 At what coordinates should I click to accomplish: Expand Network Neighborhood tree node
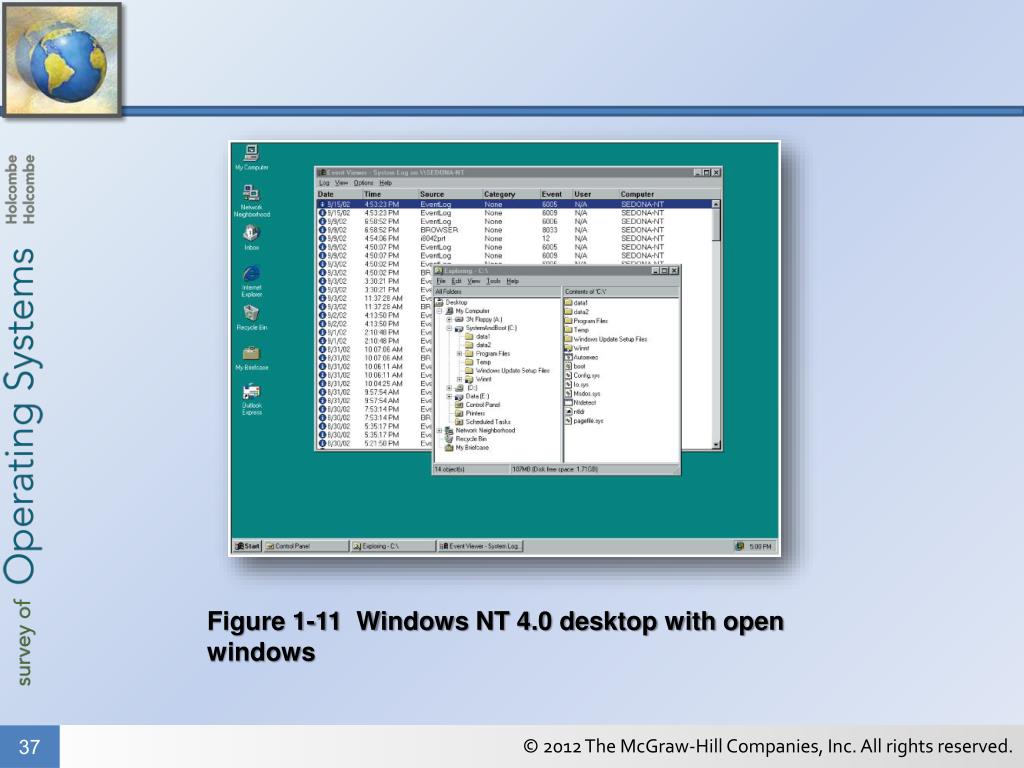[440, 431]
